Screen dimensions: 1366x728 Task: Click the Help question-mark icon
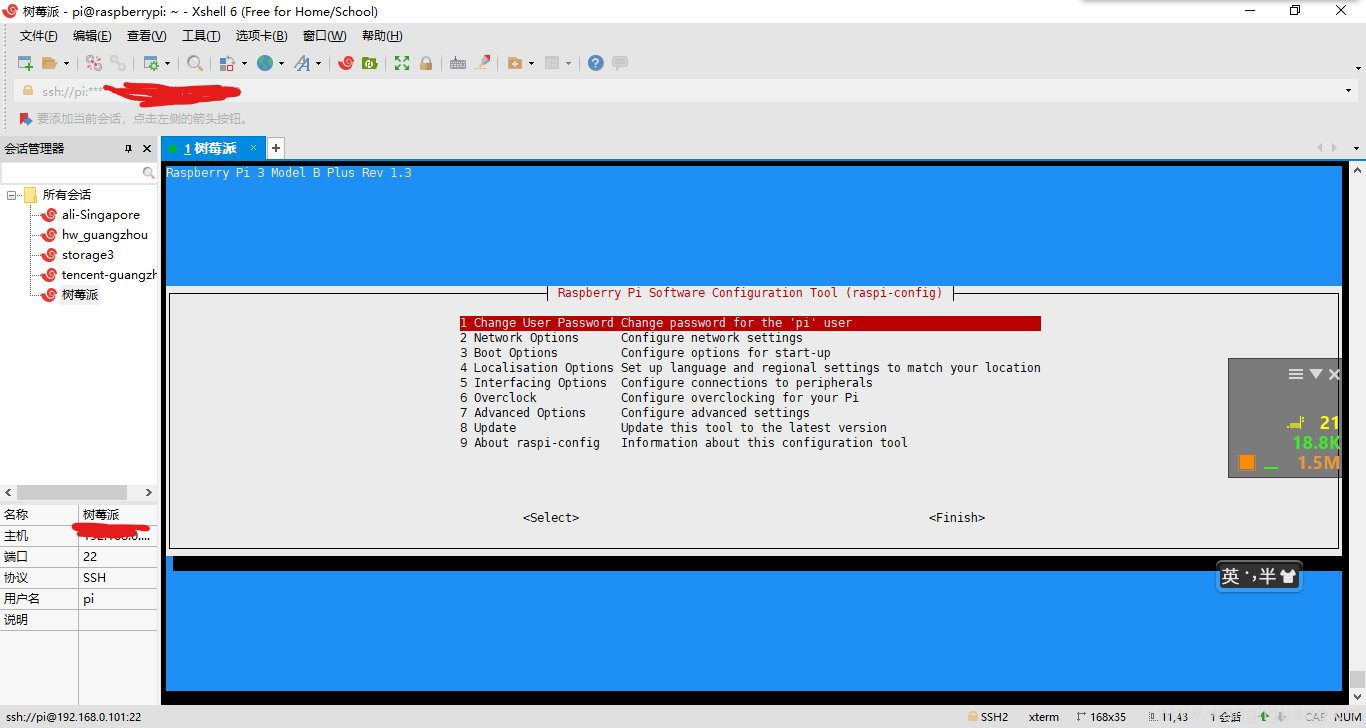click(596, 63)
